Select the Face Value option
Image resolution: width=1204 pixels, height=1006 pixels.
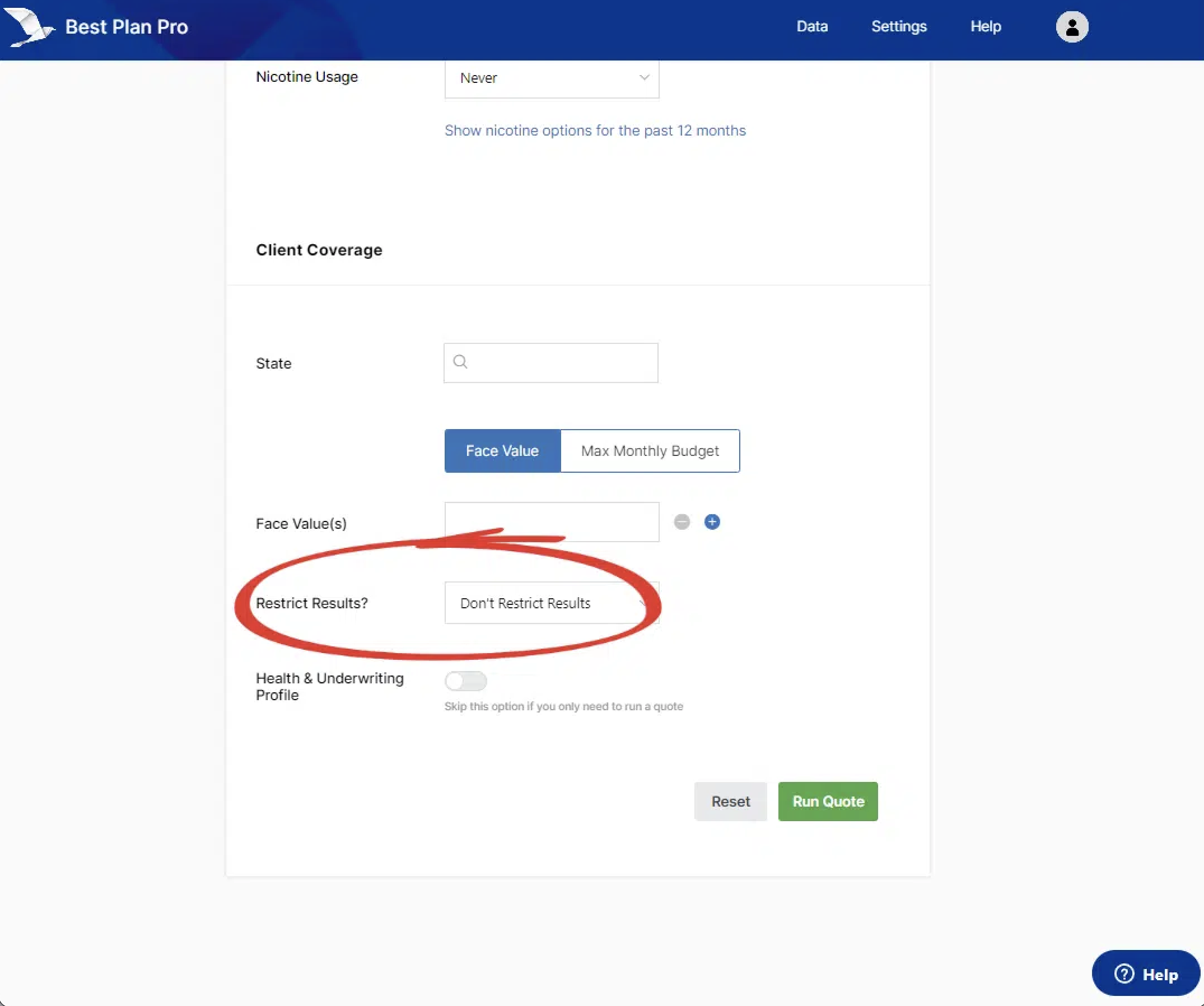click(502, 451)
